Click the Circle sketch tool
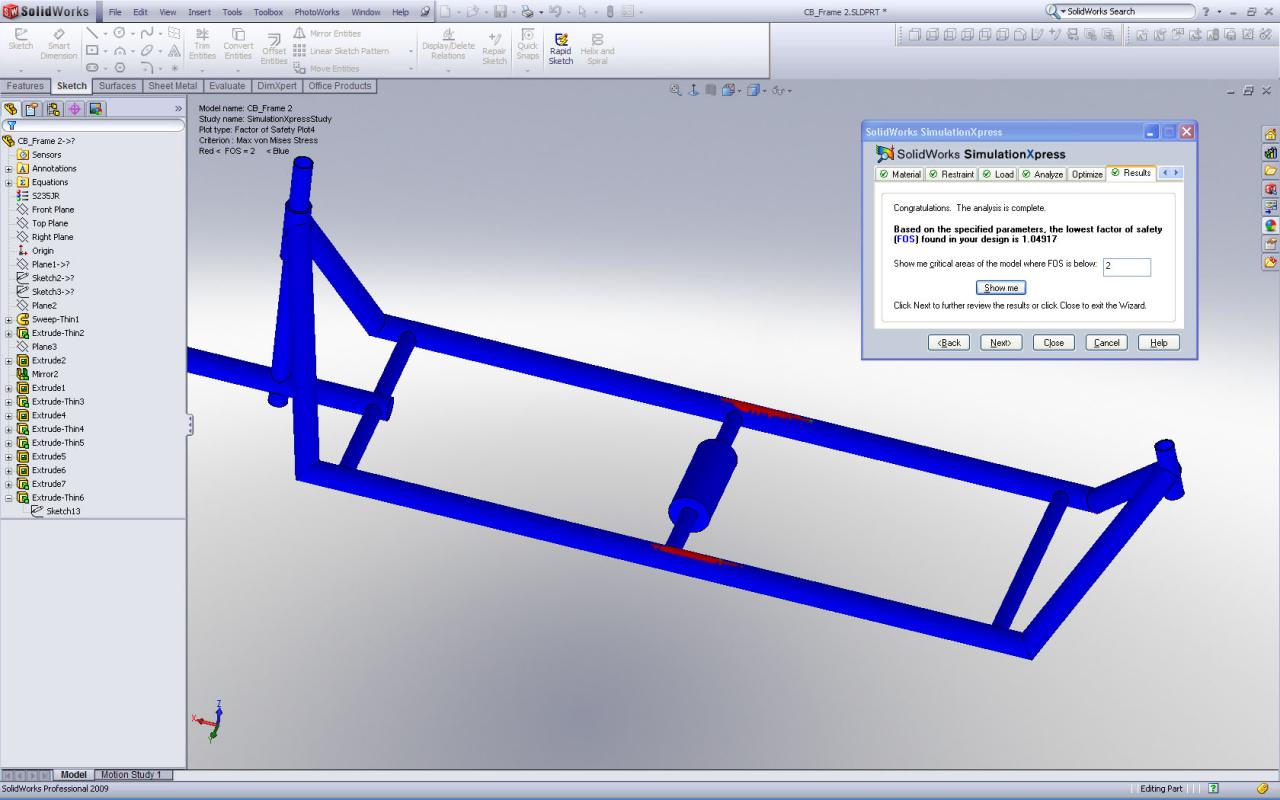The width and height of the screenshot is (1280, 800). point(119,34)
